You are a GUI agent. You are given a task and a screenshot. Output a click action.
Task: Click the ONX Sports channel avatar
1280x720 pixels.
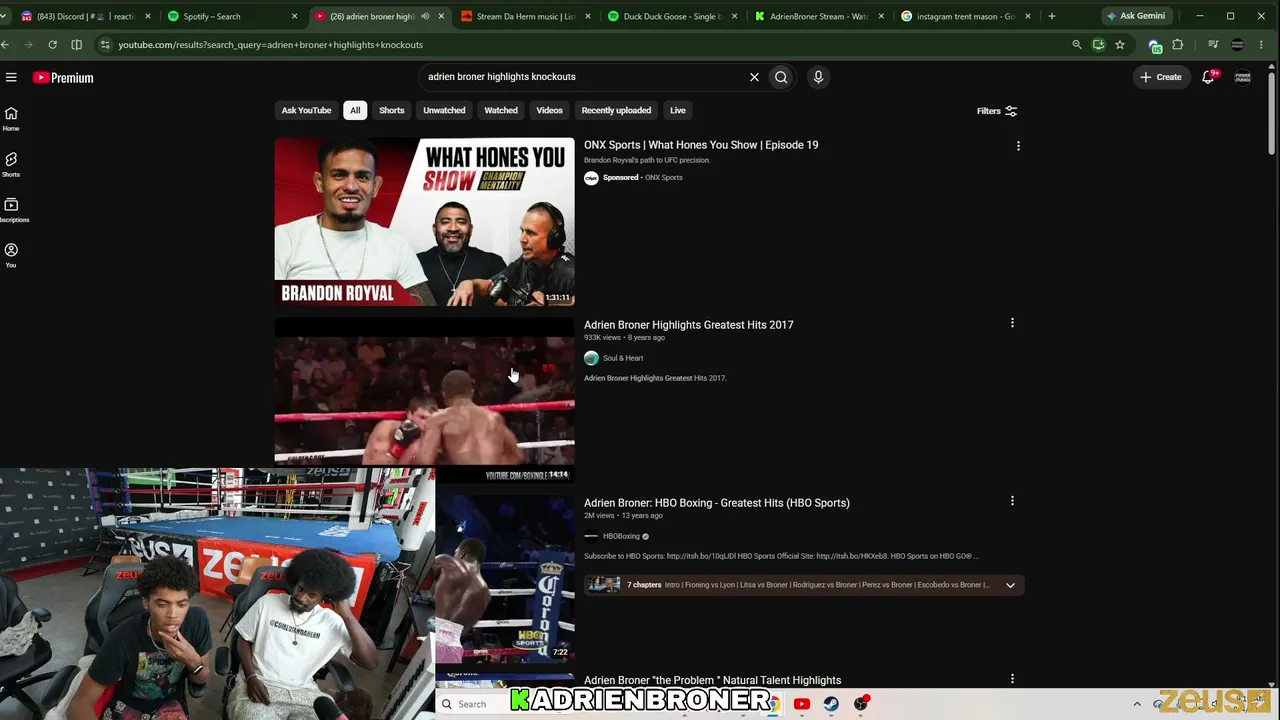[x=591, y=178]
